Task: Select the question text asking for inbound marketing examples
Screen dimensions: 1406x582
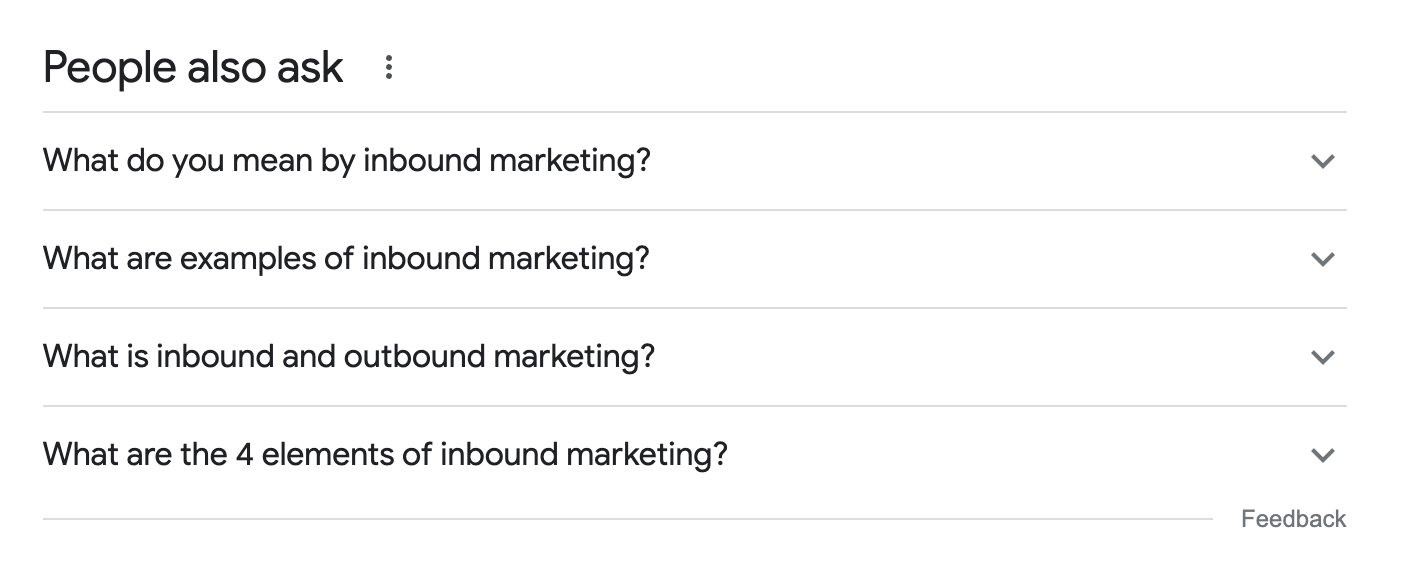Action: point(346,259)
